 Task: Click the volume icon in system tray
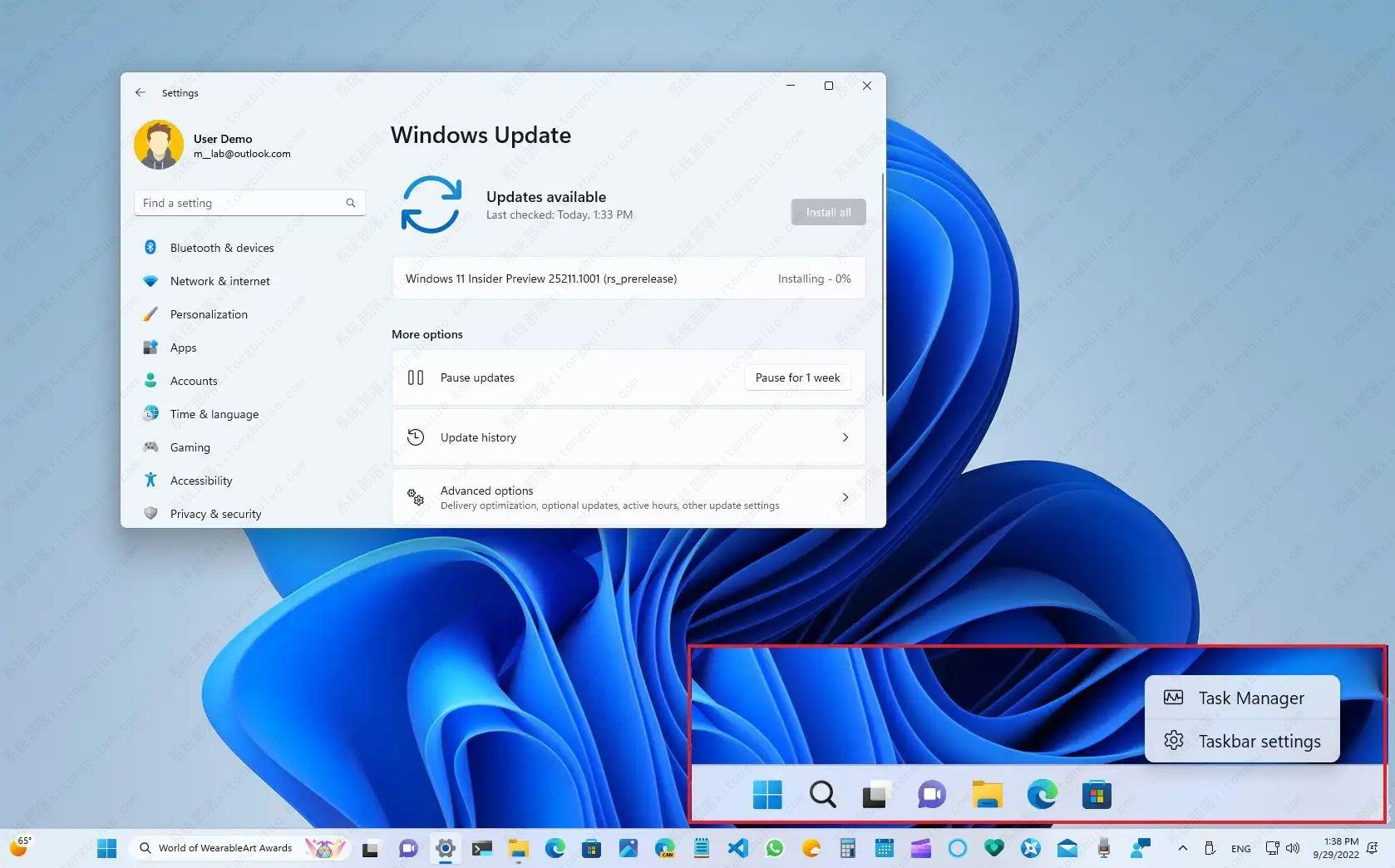point(1293,848)
